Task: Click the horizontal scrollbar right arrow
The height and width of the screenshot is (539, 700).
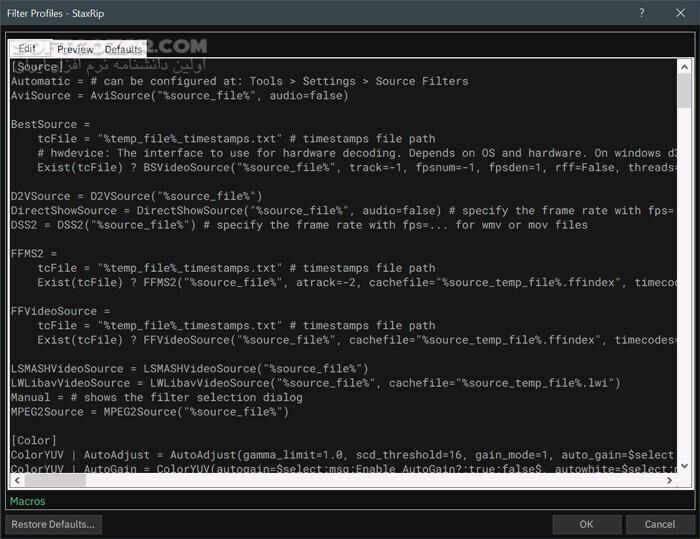Action: tap(670, 479)
